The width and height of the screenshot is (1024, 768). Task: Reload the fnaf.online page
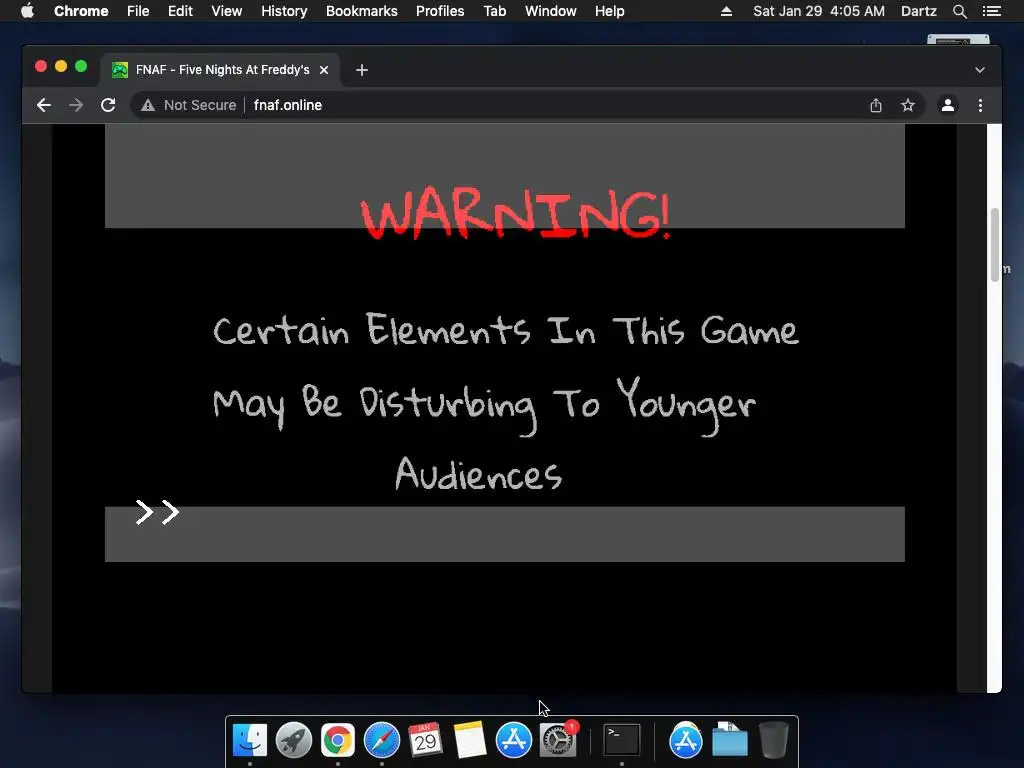pyautogui.click(x=108, y=105)
